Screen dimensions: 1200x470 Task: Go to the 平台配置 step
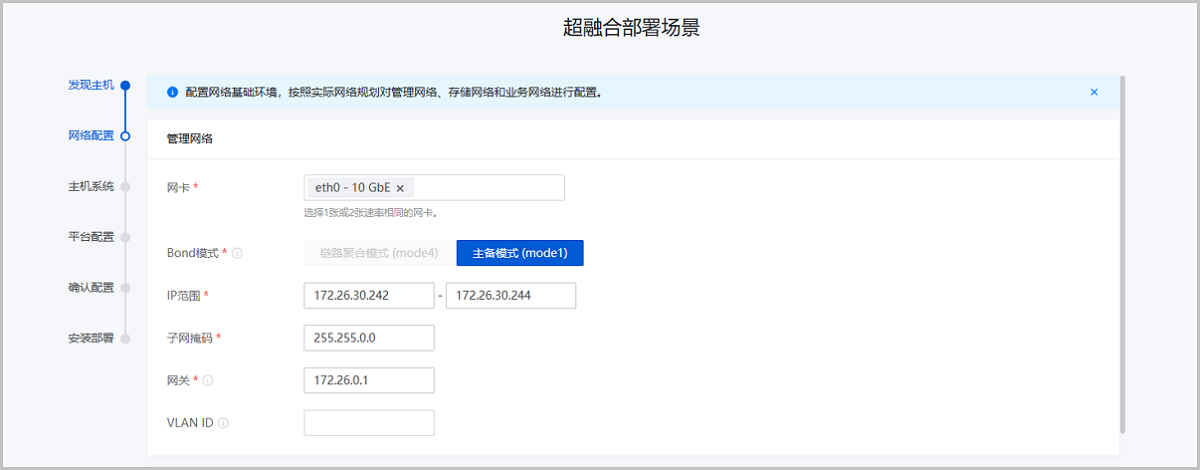pyautogui.click(x=90, y=237)
